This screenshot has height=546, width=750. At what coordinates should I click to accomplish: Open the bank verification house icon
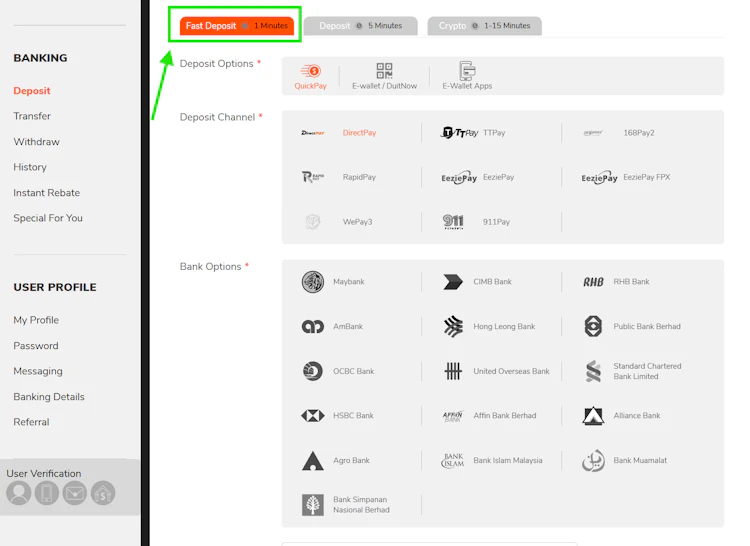tap(103, 493)
